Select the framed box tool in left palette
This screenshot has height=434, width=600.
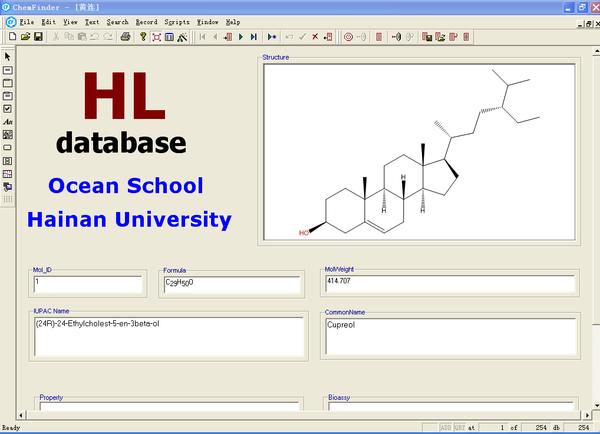point(8,96)
